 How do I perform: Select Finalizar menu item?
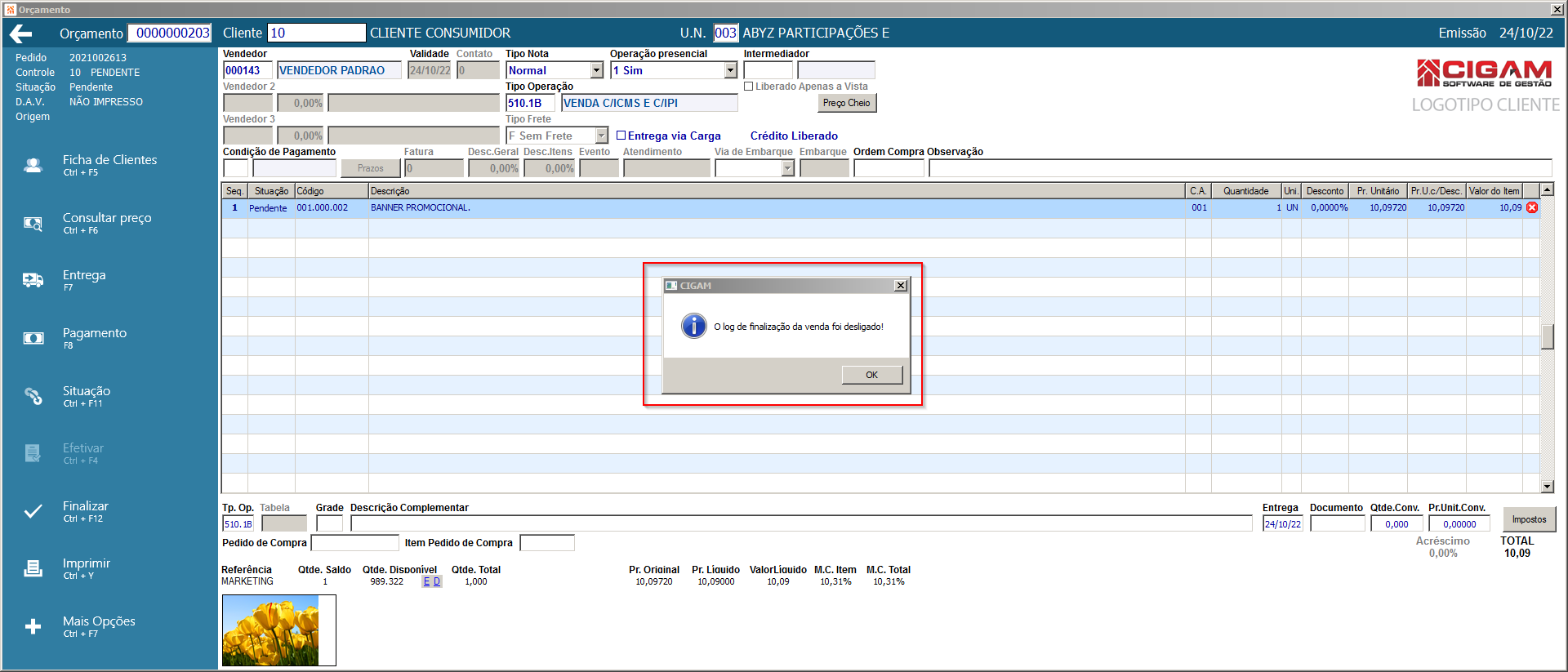85,511
